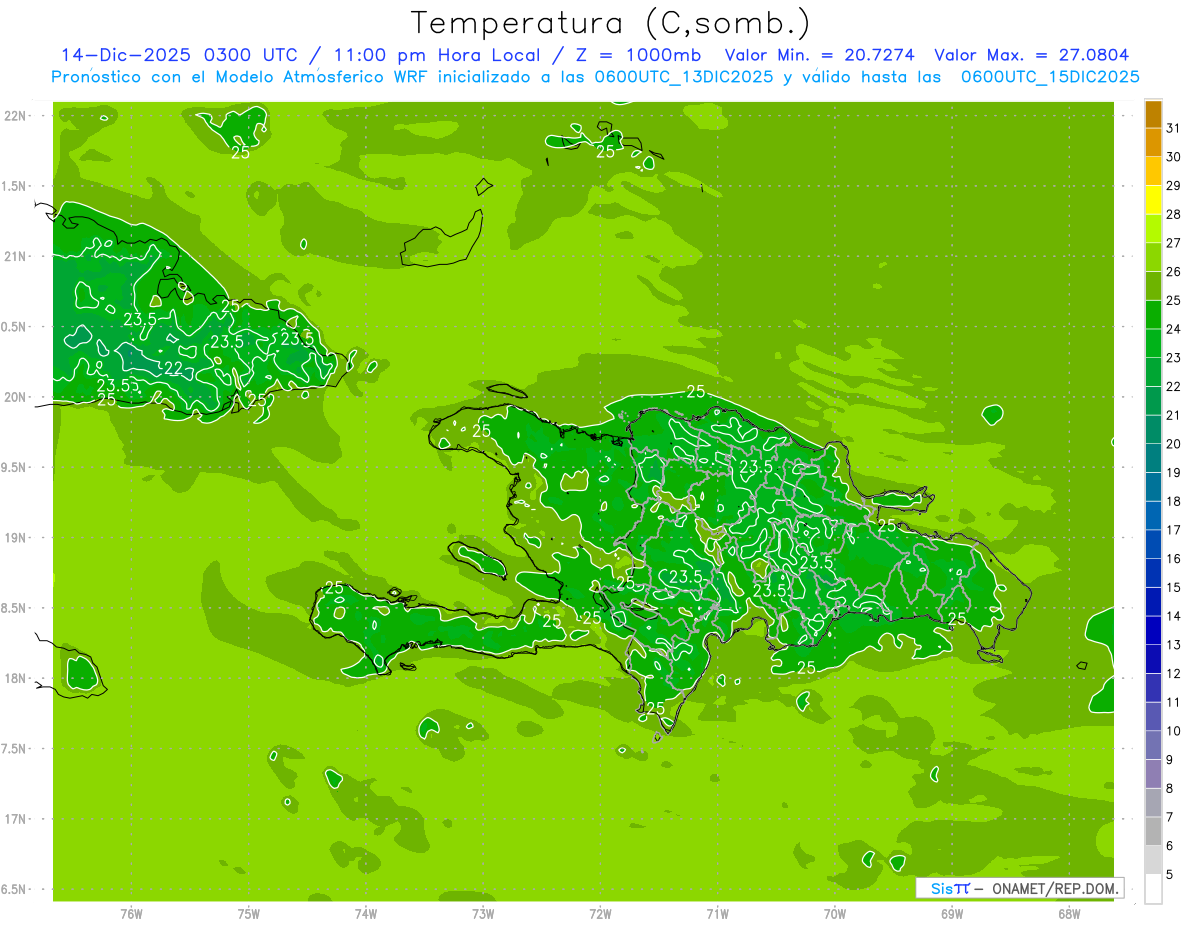Click the 18N latitude axis label
Screen dimensions: 1200x927
[x=15, y=678]
